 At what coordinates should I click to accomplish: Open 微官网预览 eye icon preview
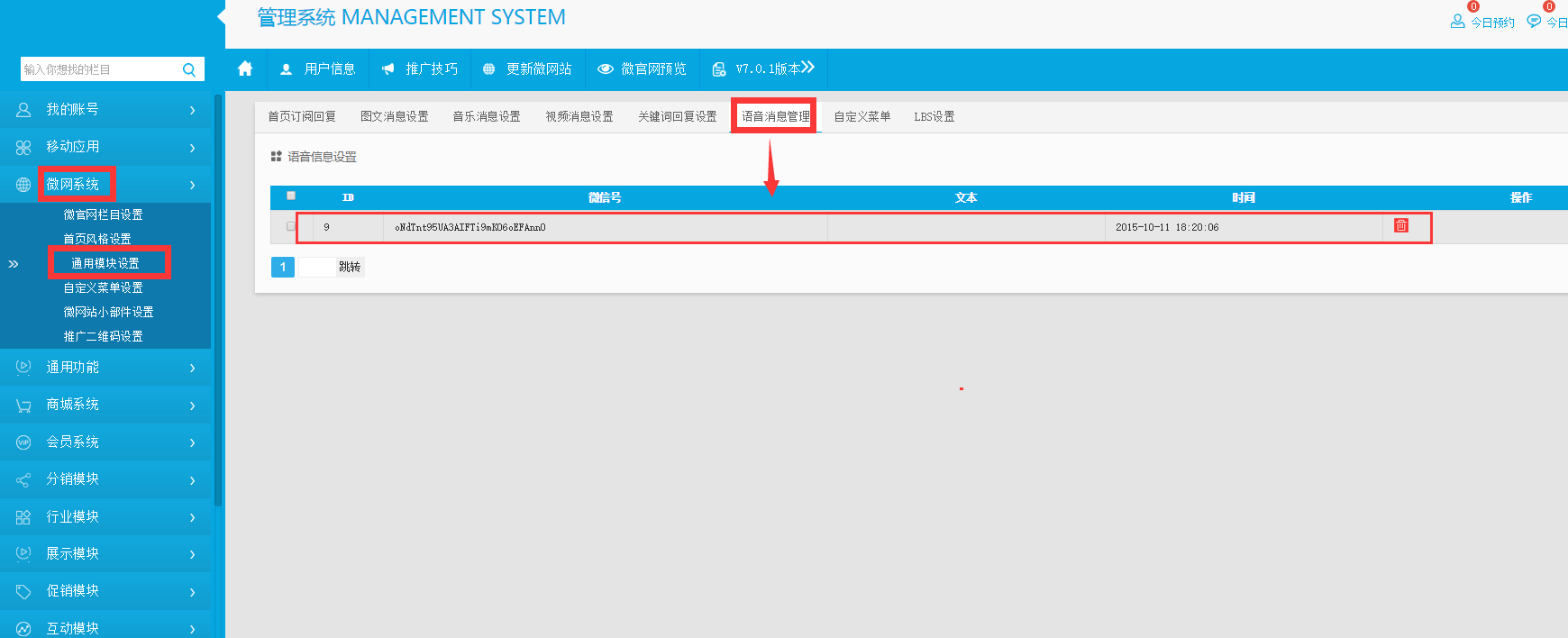(606, 69)
